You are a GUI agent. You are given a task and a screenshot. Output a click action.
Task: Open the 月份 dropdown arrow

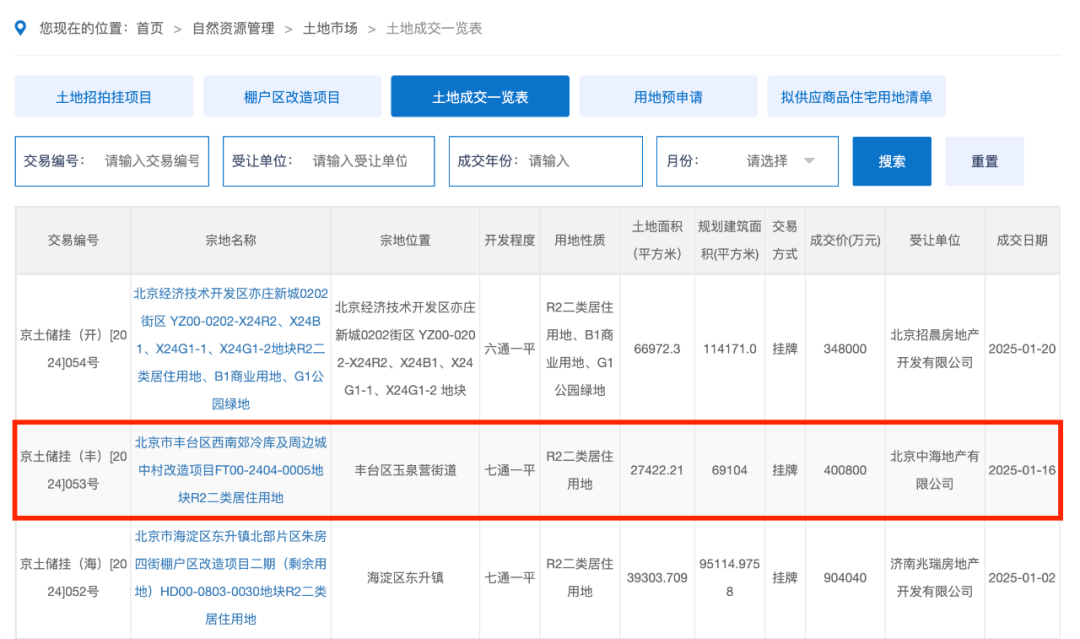point(809,161)
